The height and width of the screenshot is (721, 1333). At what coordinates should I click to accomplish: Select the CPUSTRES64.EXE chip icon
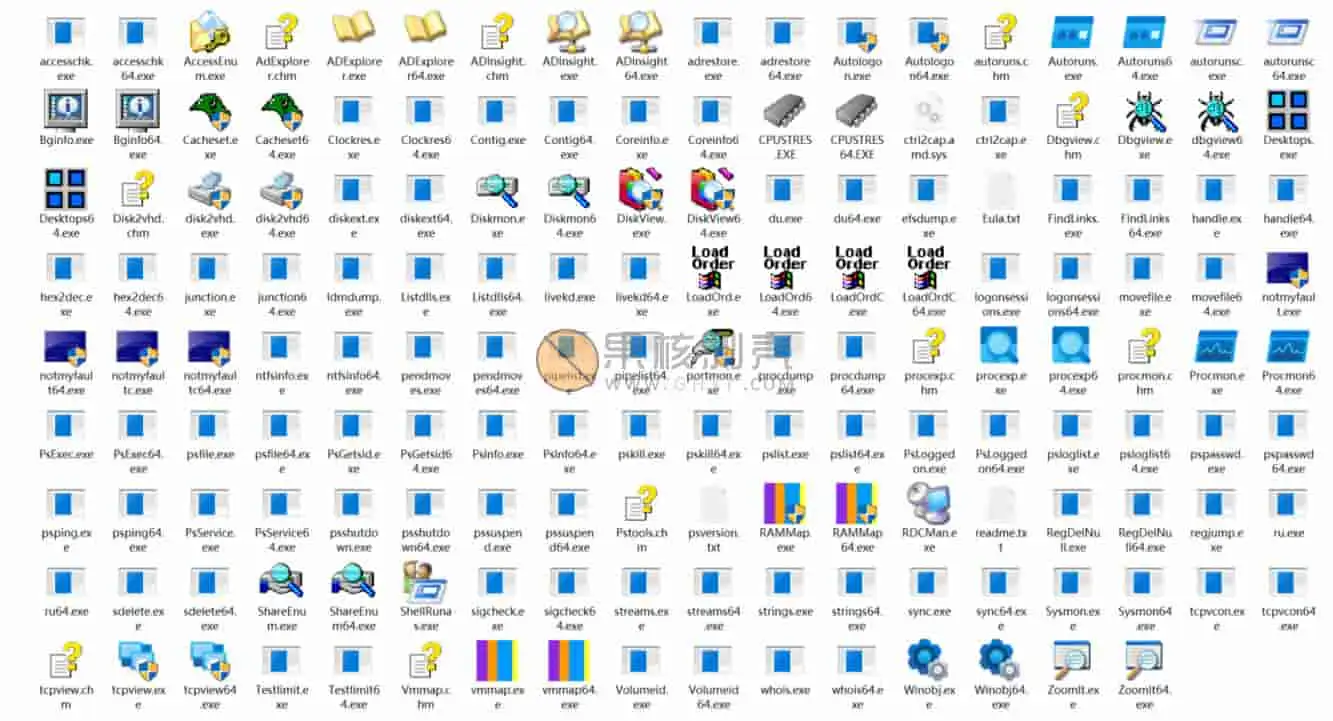857,111
